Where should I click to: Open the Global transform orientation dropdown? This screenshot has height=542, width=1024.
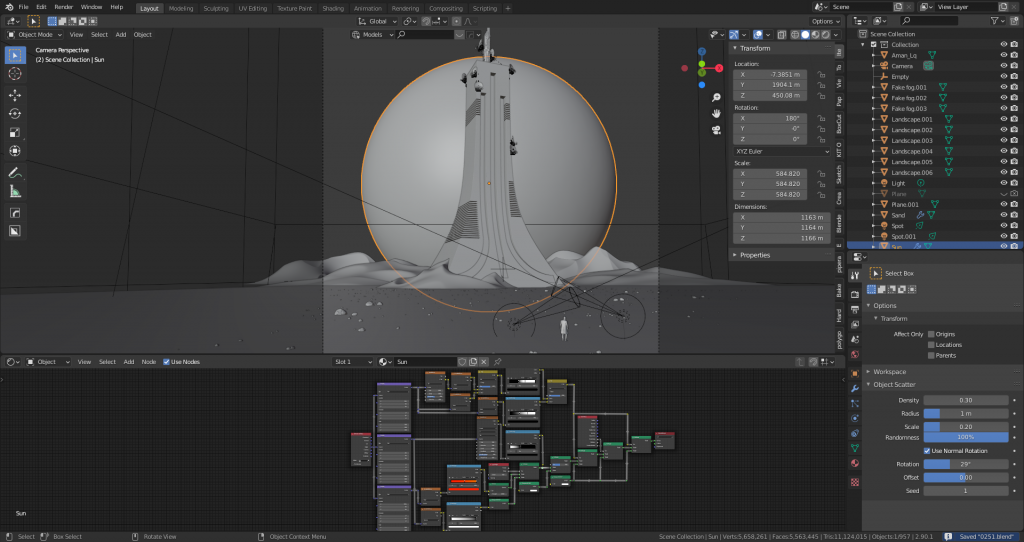[x=377, y=21]
